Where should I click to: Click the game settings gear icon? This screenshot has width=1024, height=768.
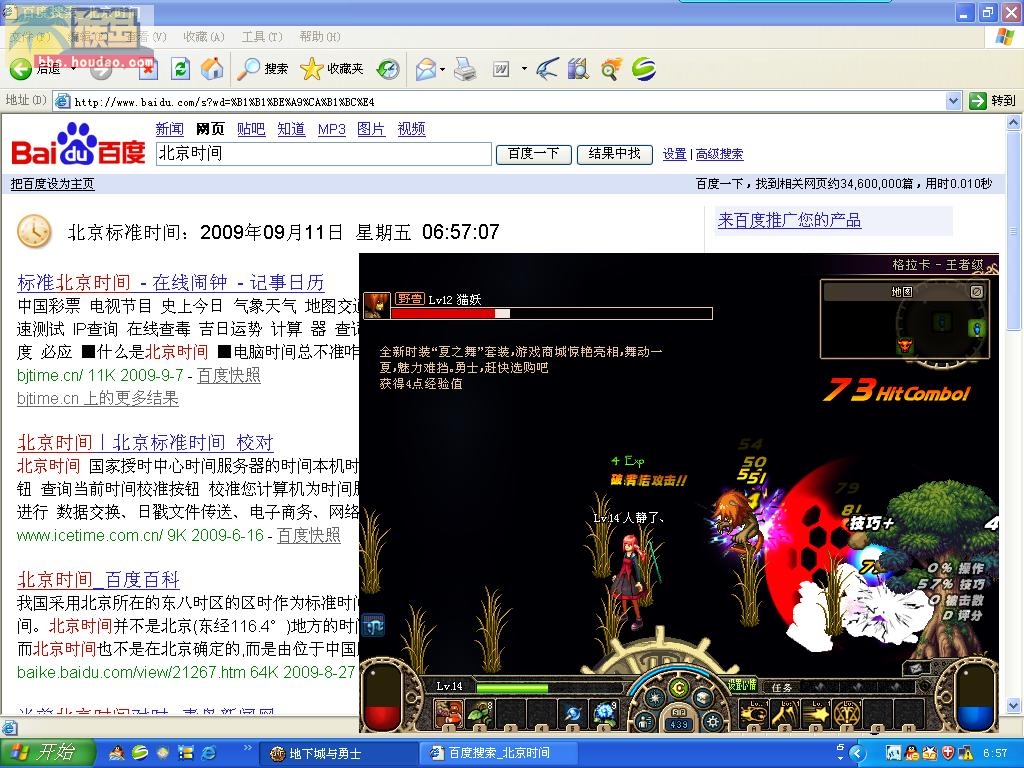712,722
